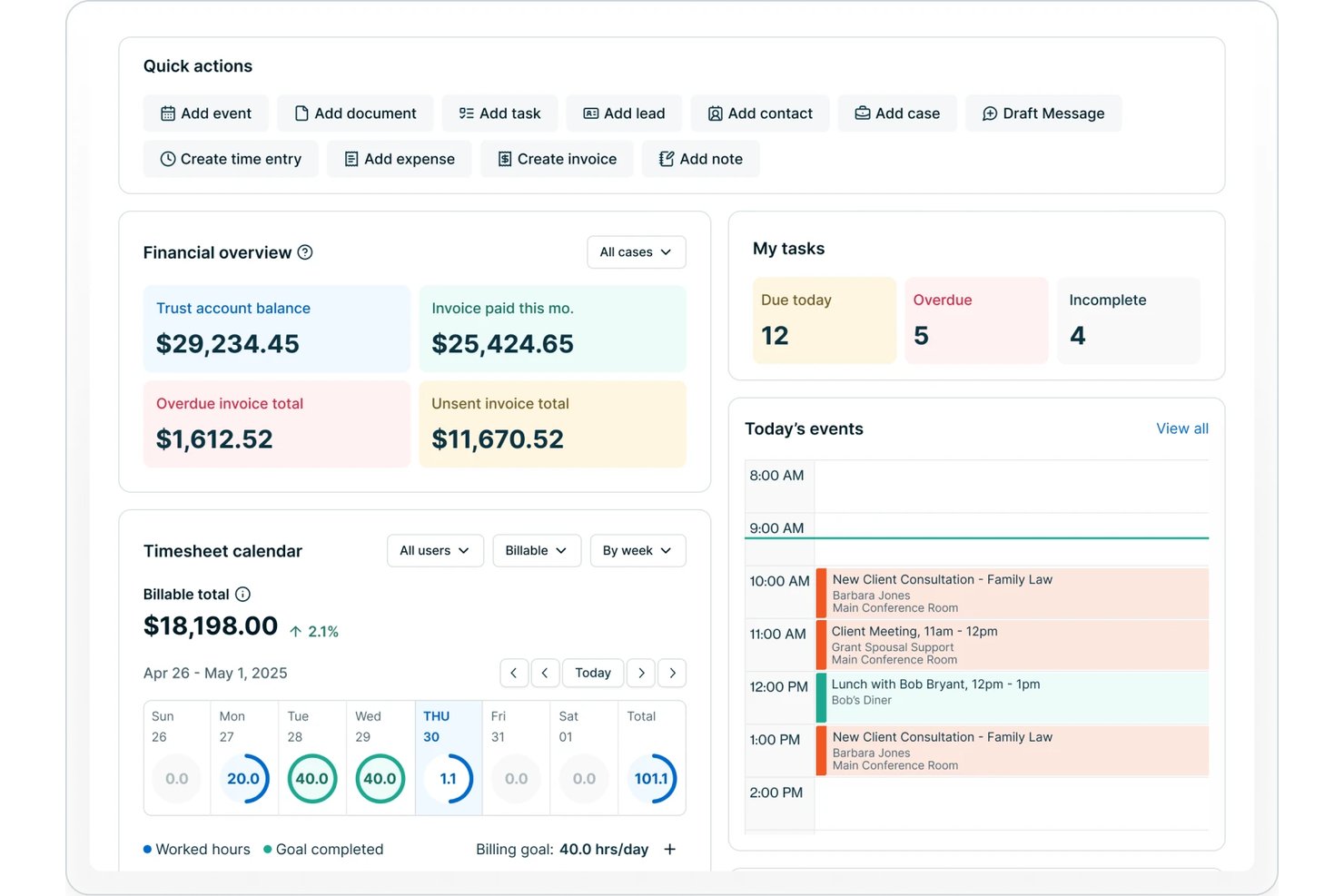
Task: Click the Add contact person icon
Action: click(x=716, y=113)
